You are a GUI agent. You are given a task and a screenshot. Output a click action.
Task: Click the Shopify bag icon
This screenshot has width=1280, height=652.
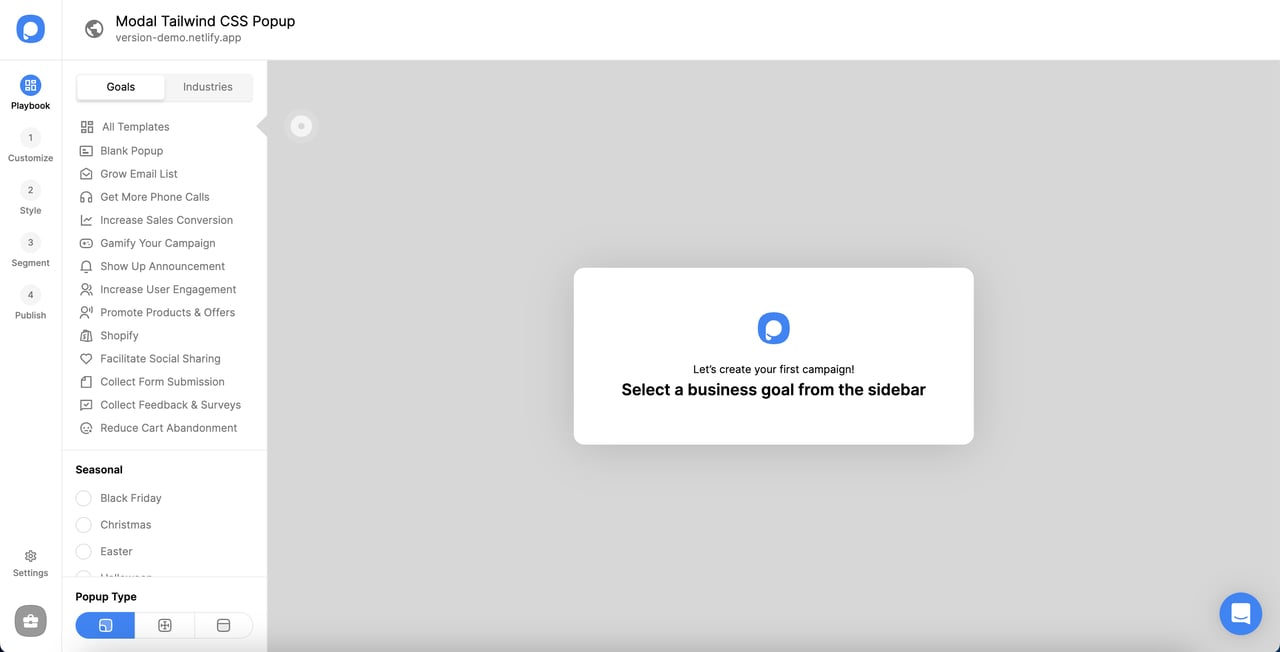pos(86,336)
